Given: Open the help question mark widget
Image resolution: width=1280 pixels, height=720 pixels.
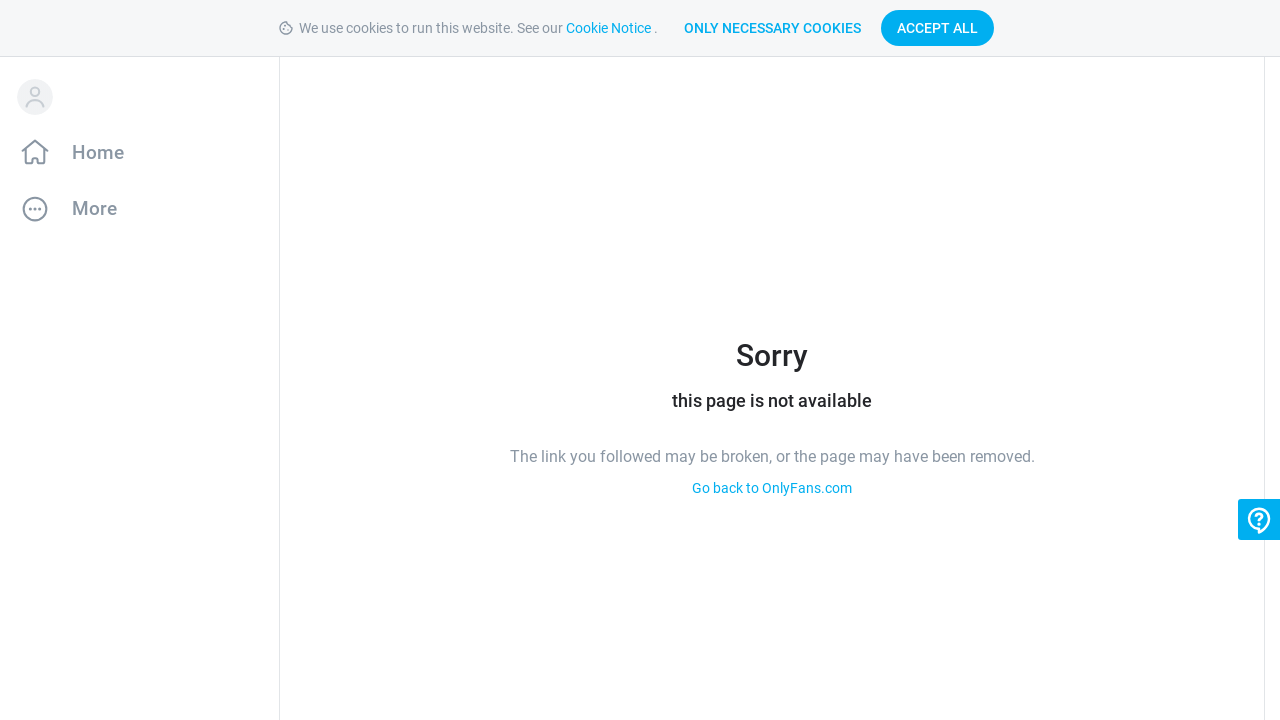Looking at the screenshot, I should coord(1259,520).
